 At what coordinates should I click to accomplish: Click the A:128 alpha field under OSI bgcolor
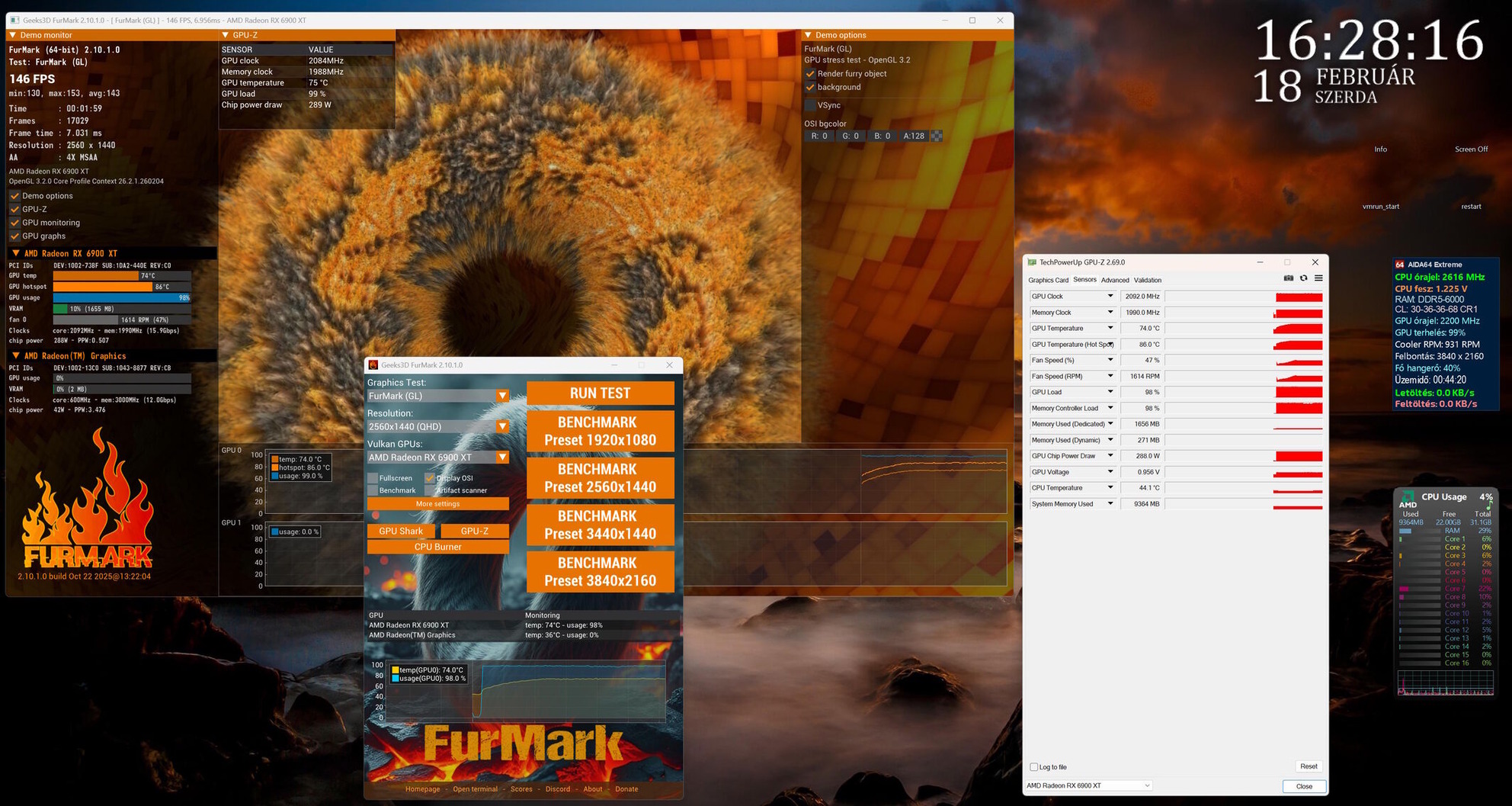click(914, 136)
